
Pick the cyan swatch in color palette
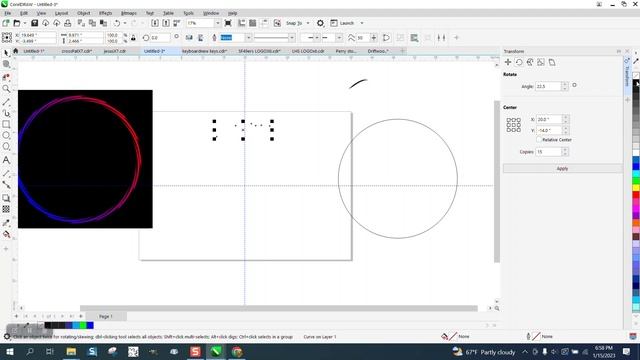(x=636, y=174)
